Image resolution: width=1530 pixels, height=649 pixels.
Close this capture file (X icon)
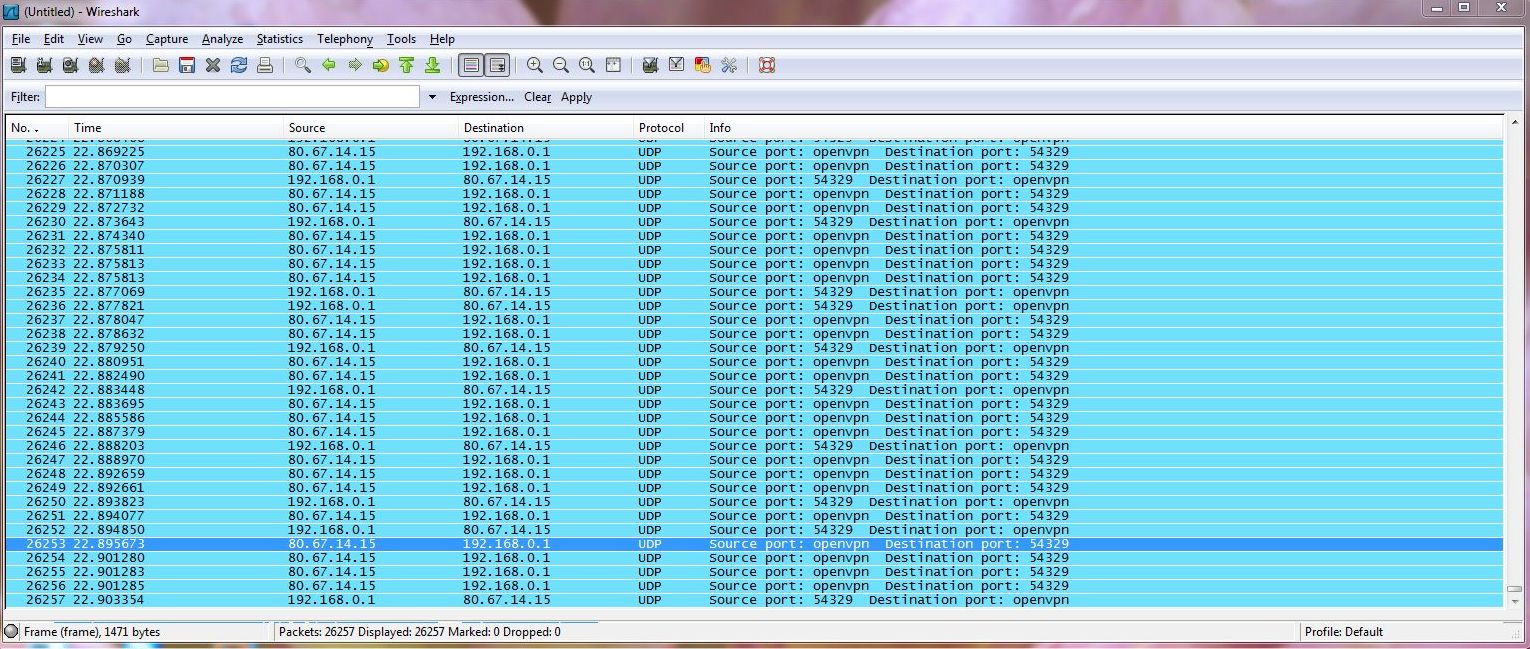click(x=213, y=65)
